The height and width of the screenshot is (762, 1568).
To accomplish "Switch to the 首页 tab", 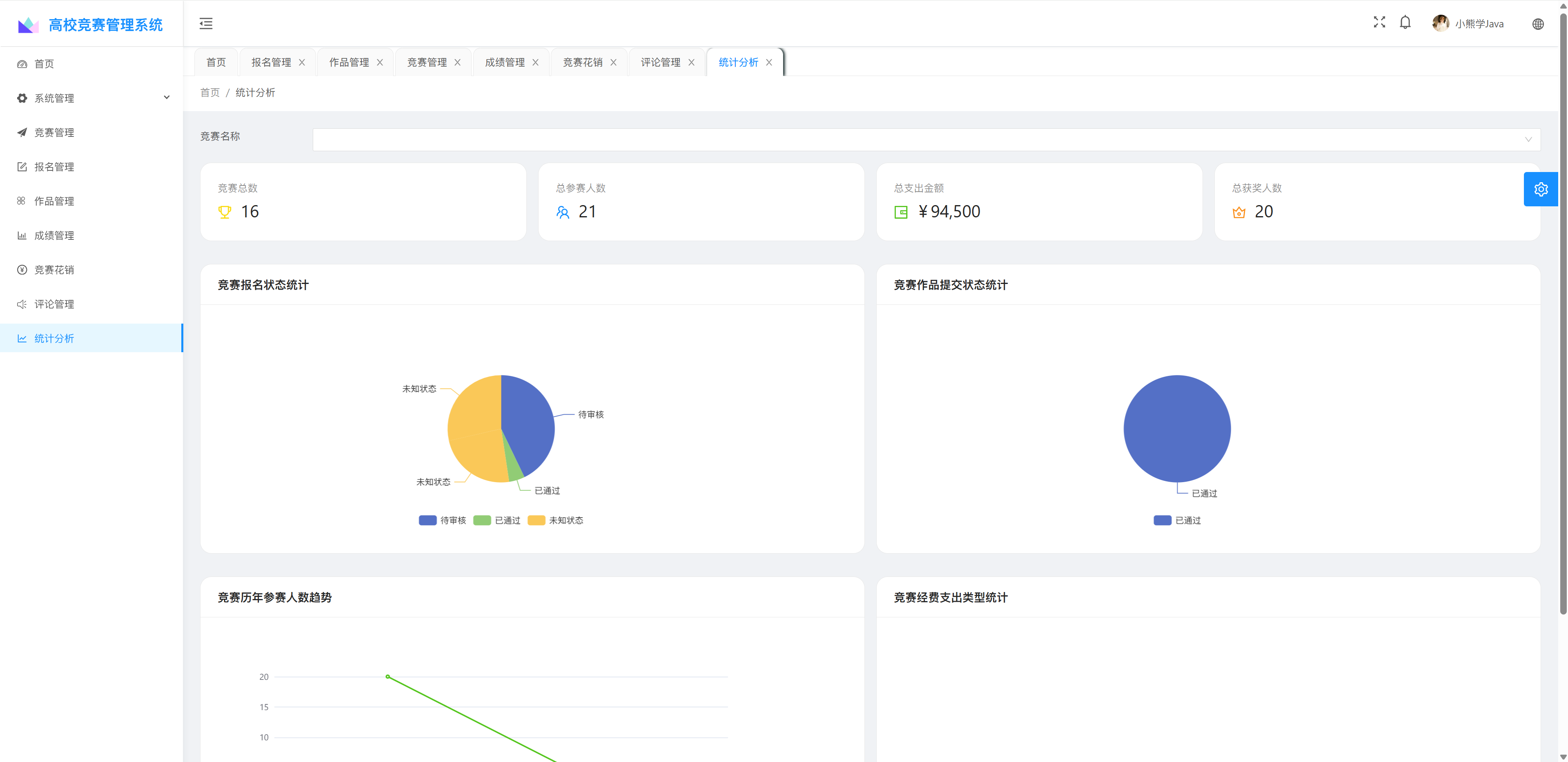I will coord(216,62).
